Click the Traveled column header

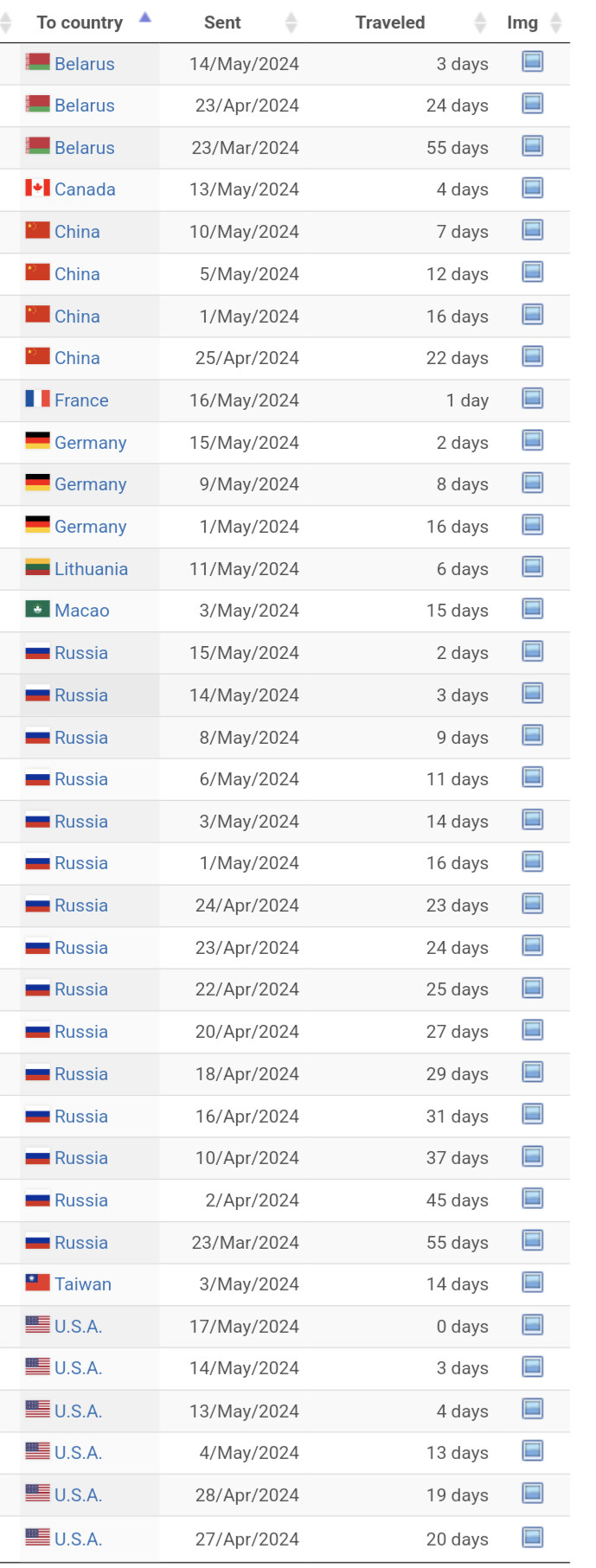point(390,22)
